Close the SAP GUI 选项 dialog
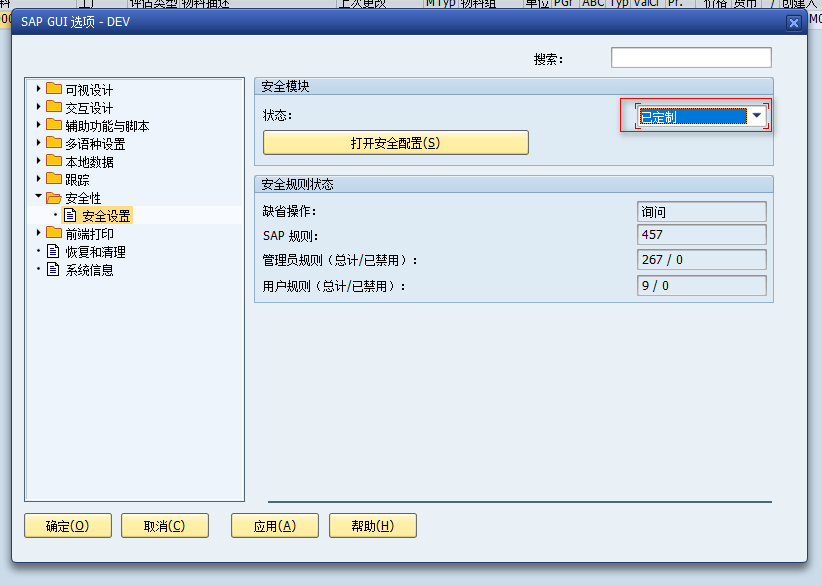Viewport: 822px width, 586px height. coord(794,23)
